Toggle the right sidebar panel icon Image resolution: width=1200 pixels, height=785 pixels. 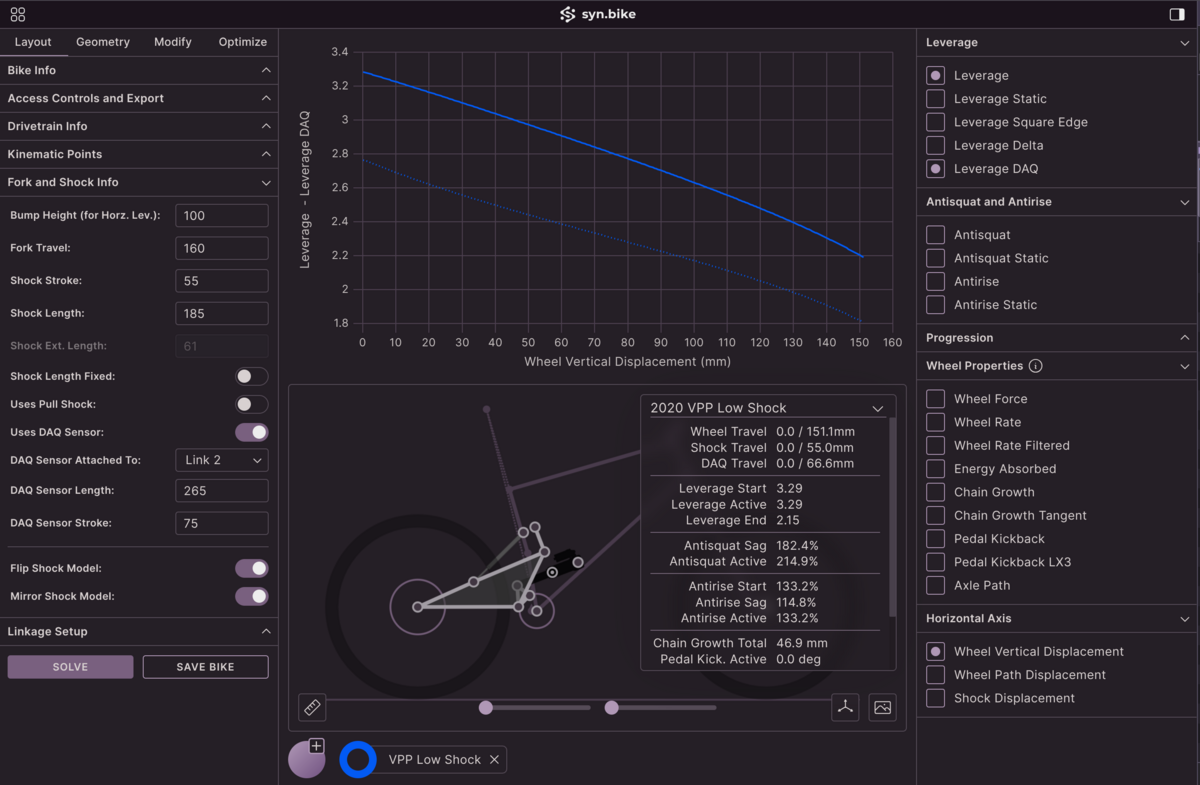(x=1176, y=15)
